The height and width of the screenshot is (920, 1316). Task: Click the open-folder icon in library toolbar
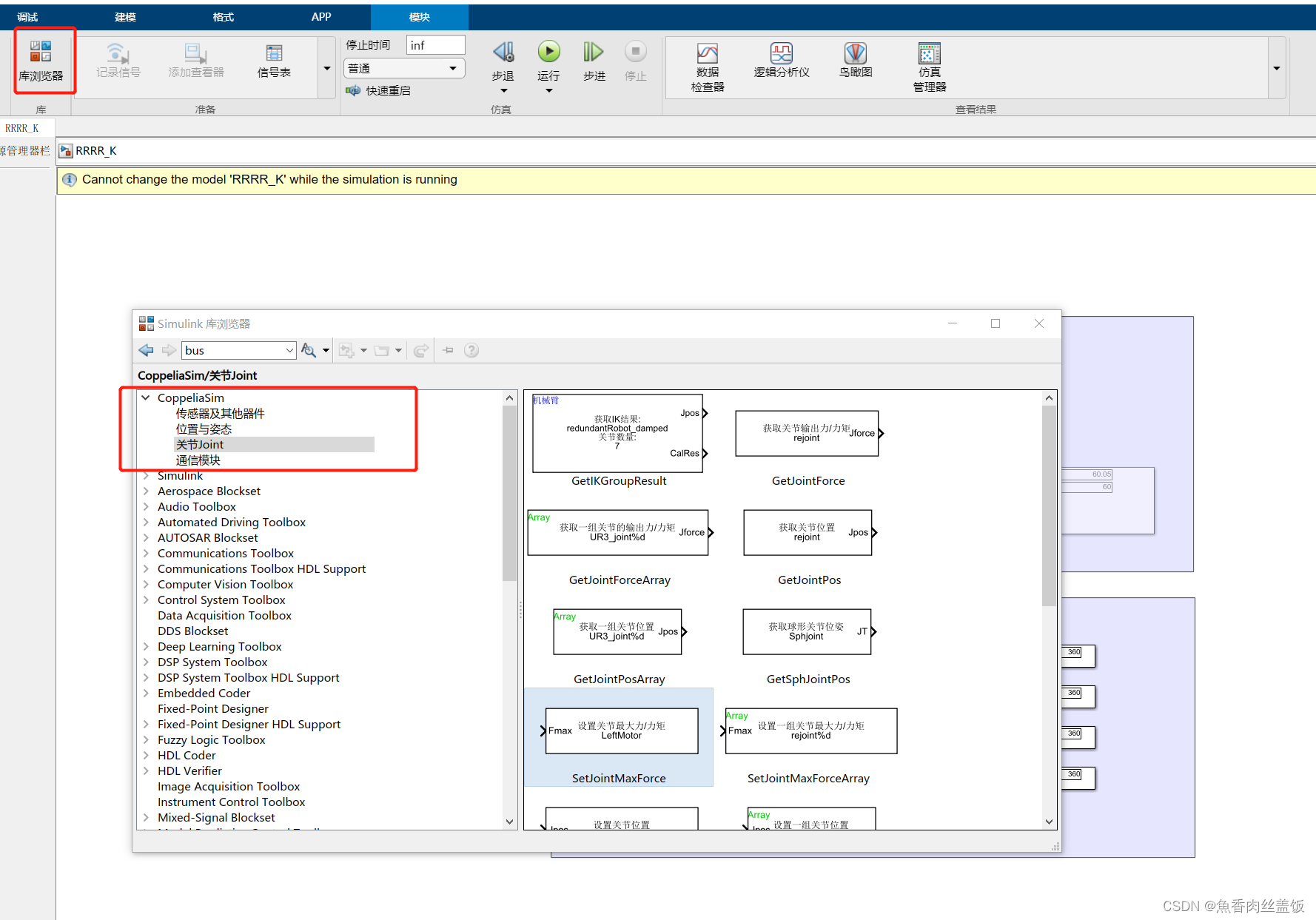[x=381, y=350]
